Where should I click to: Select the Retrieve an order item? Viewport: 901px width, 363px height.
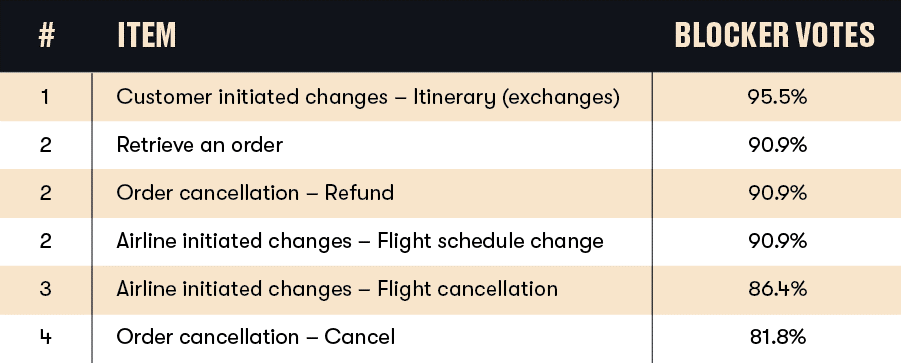(x=199, y=145)
